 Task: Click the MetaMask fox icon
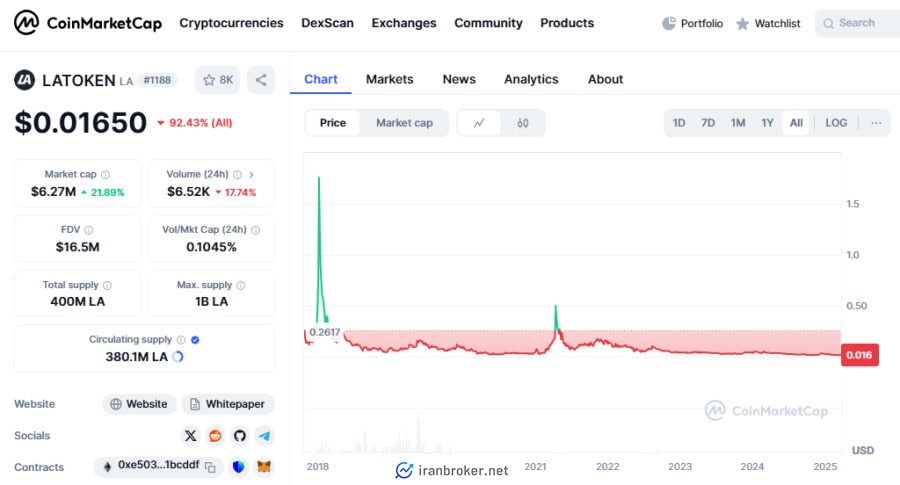click(263, 467)
